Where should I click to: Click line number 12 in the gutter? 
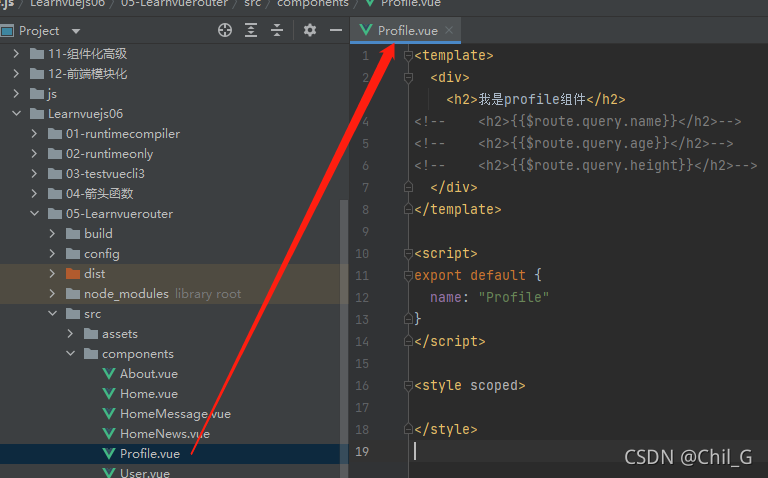point(362,297)
